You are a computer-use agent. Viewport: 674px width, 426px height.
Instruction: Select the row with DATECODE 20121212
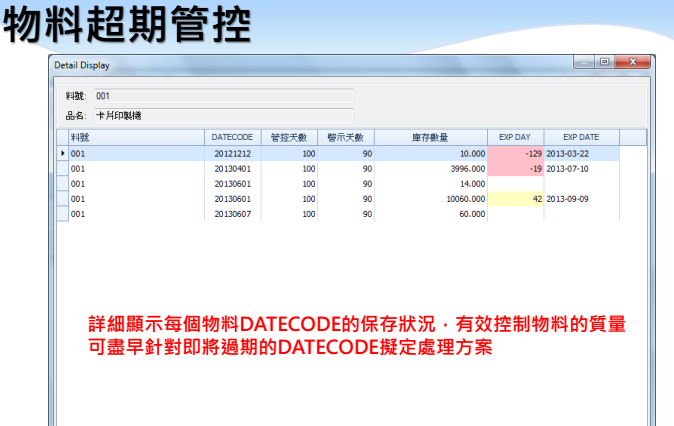pos(230,154)
